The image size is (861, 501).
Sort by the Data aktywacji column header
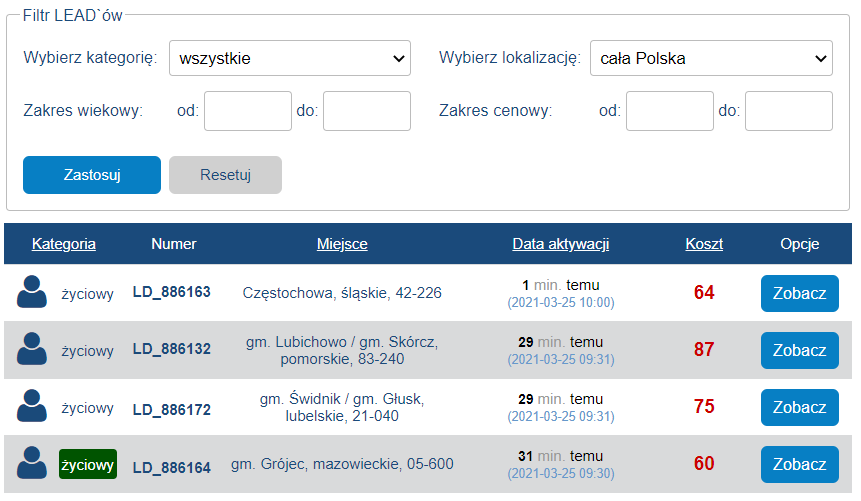(561, 244)
